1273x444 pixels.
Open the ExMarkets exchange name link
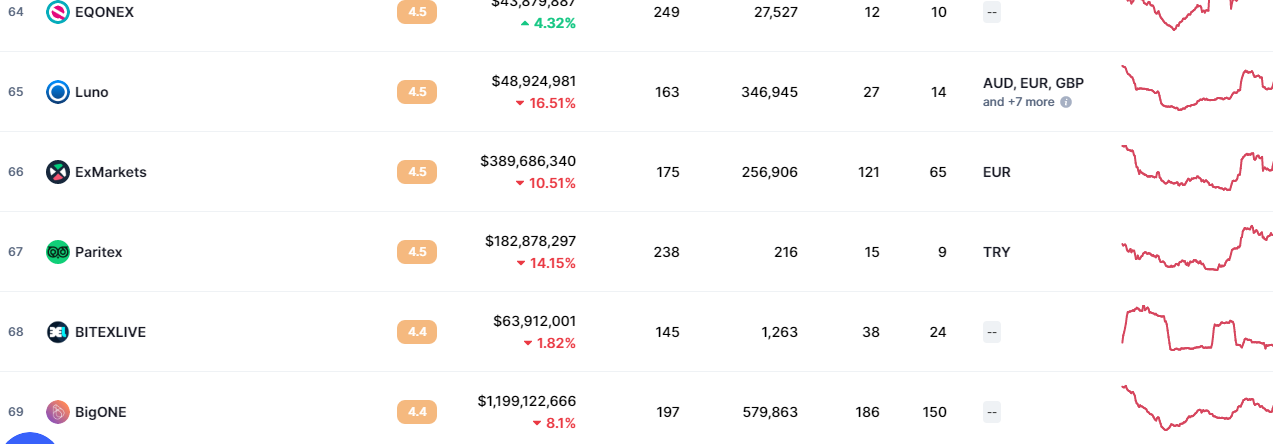coord(111,172)
